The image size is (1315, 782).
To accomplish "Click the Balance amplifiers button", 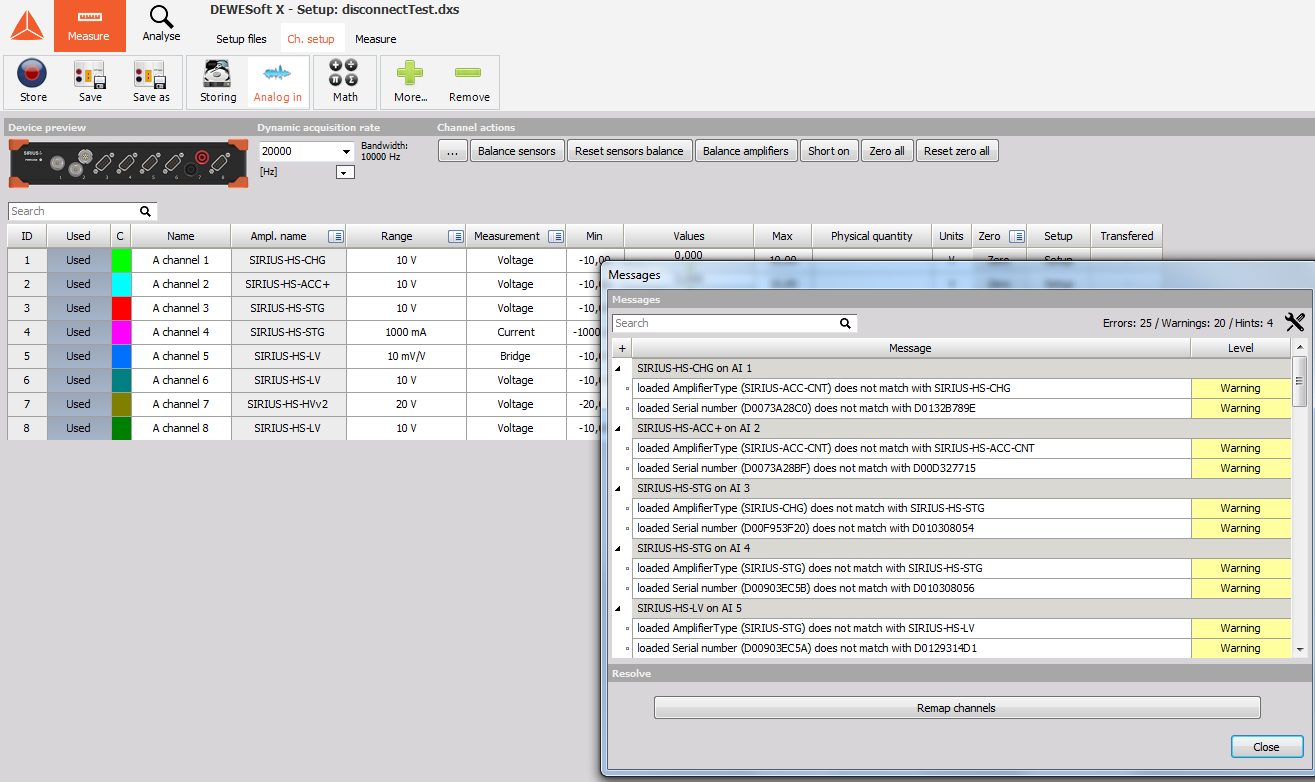I will (746, 151).
